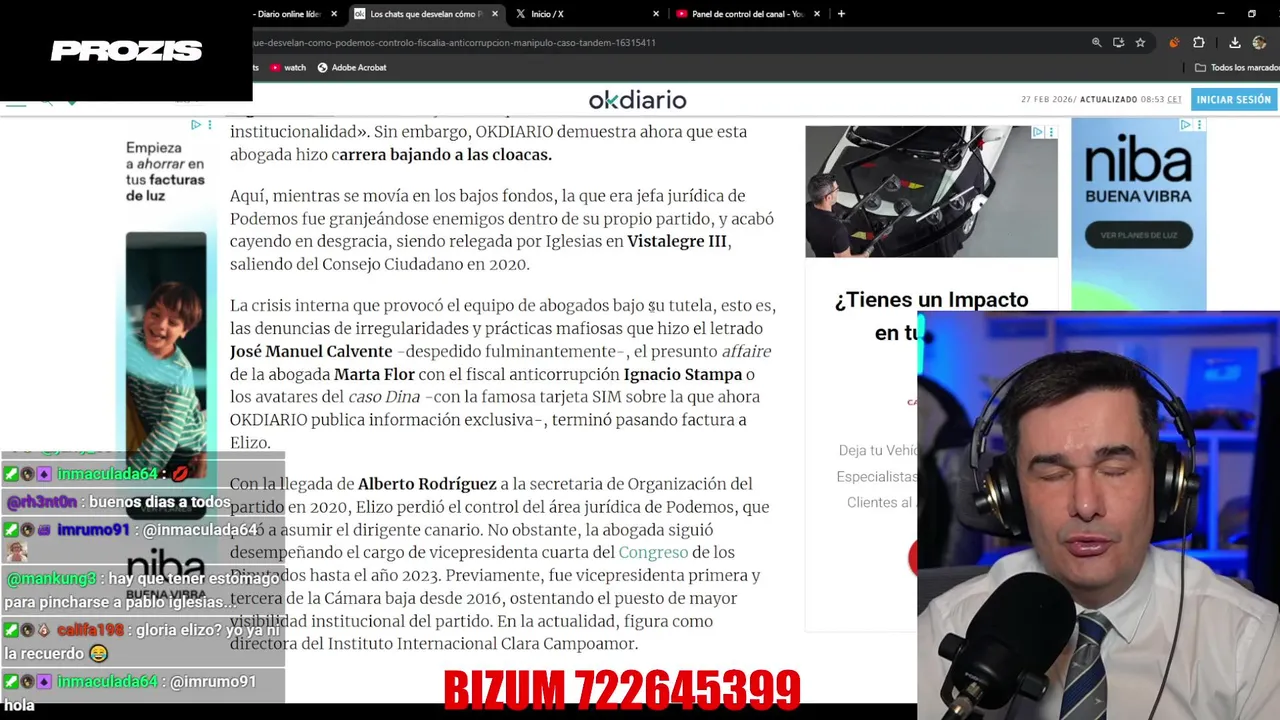Click the 'ACTUALIZADO 08:53 CET' timestamp

[1130, 100]
